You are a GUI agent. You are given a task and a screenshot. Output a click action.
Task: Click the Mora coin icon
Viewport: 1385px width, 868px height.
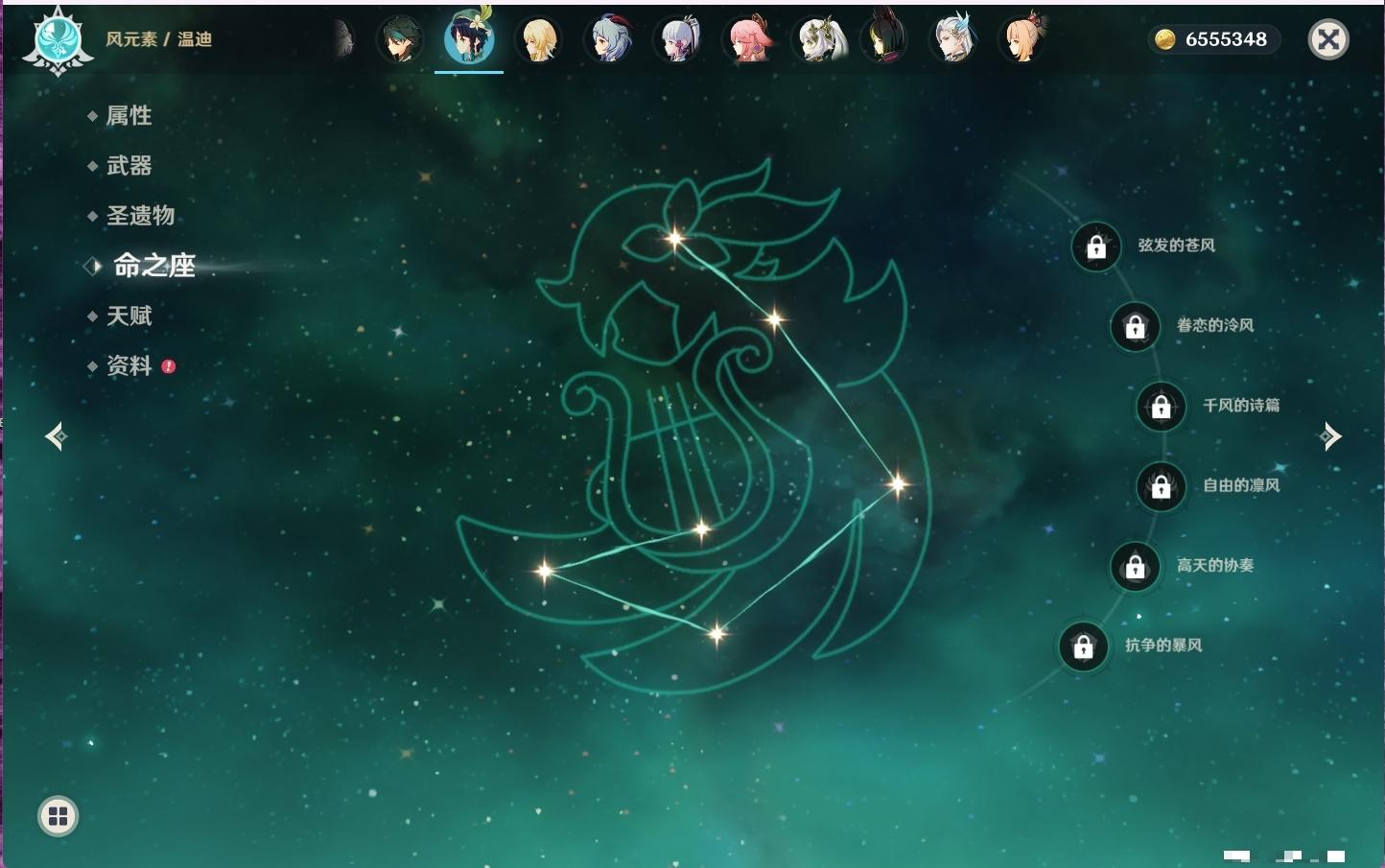tap(1164, 39)
